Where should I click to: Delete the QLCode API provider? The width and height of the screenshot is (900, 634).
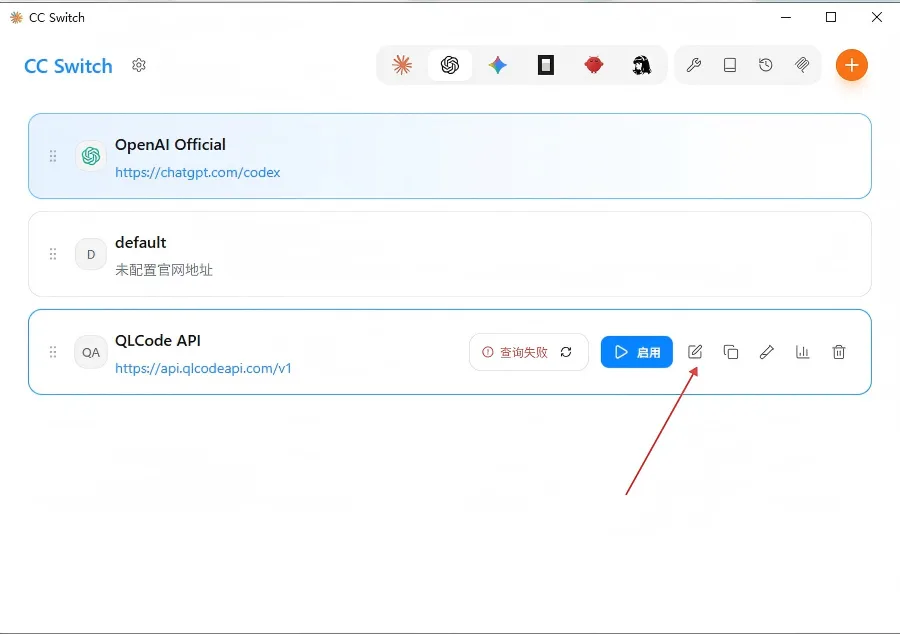(x=839, y=352)
